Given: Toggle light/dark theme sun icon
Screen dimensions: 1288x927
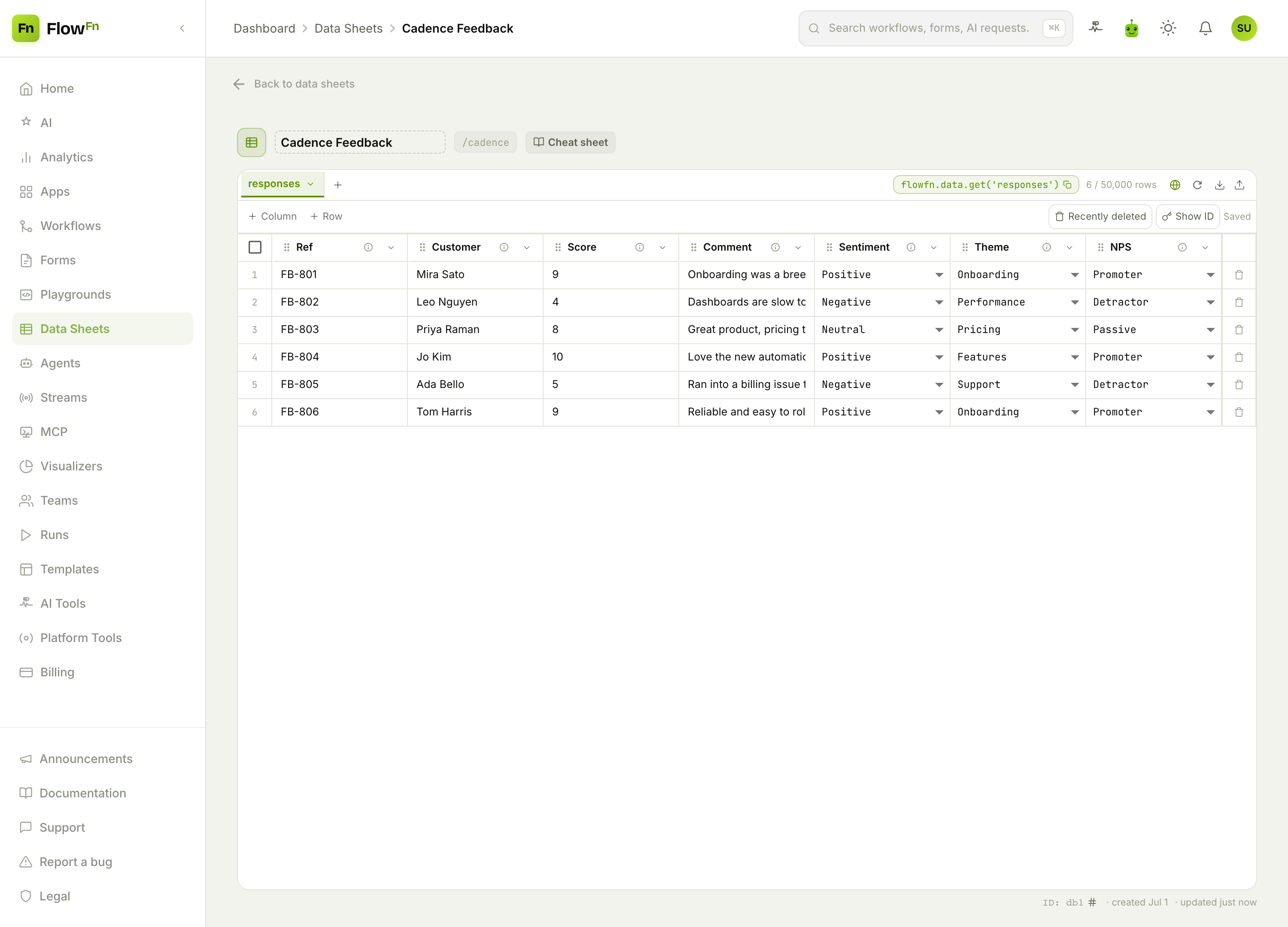Looking at the screenshot, I should (1168, 28).
